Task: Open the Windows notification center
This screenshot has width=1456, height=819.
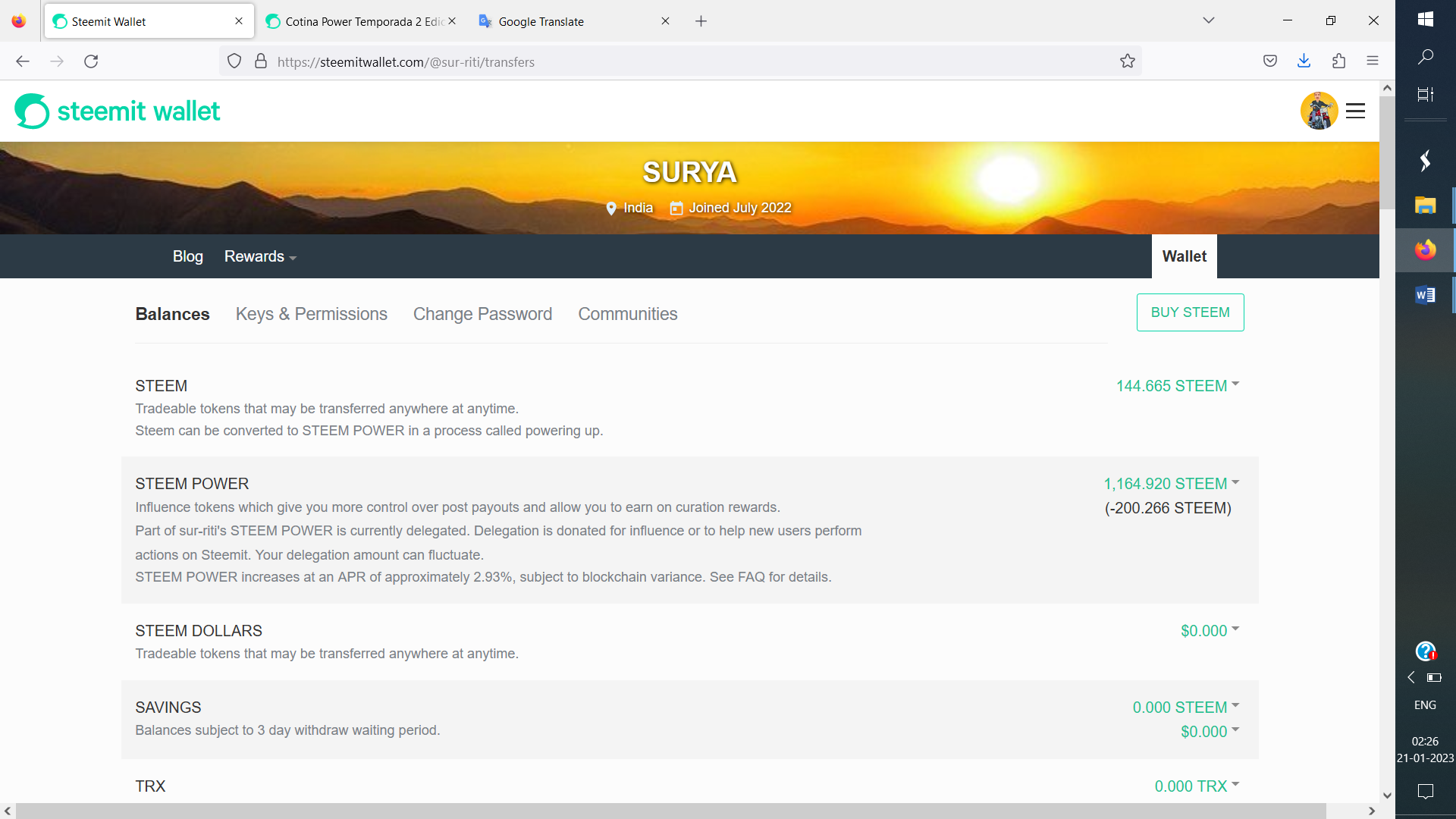Action: click(x=1426, y=791)
